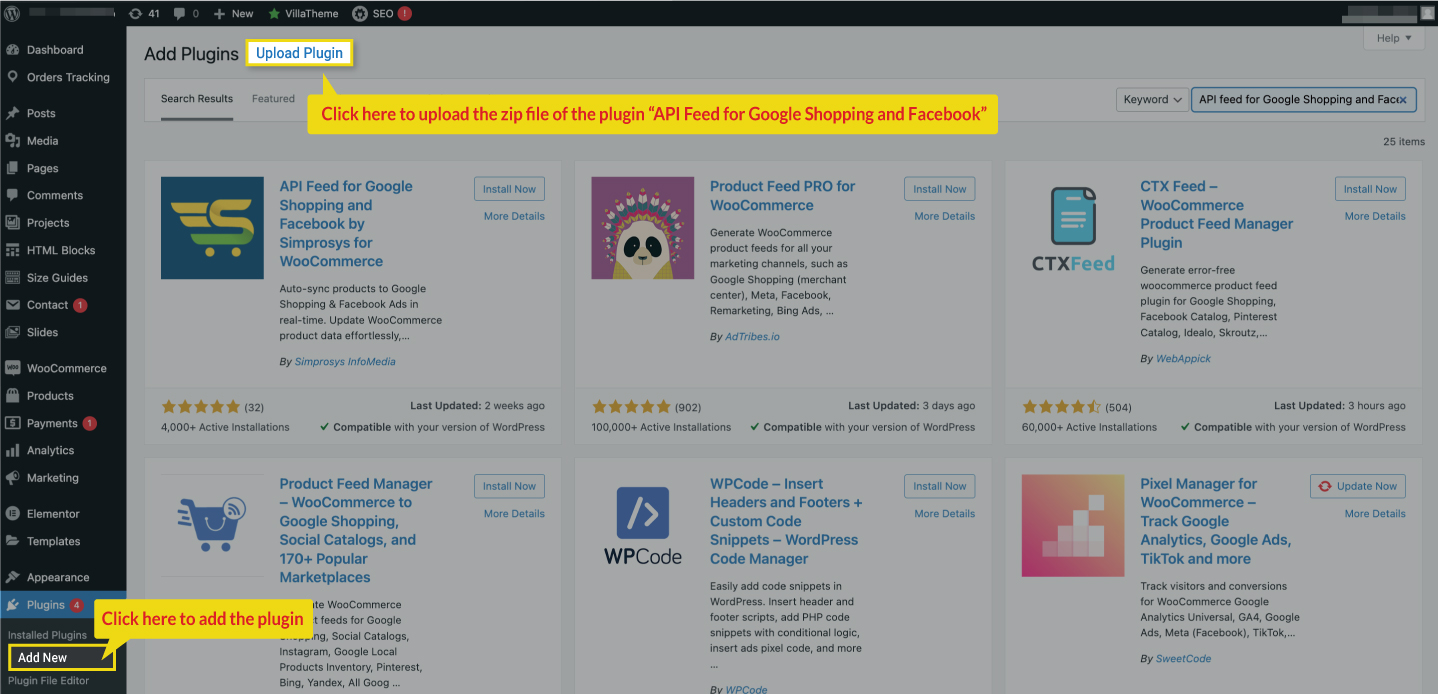Click the Media icon in sidebar

tap(13, 141)
